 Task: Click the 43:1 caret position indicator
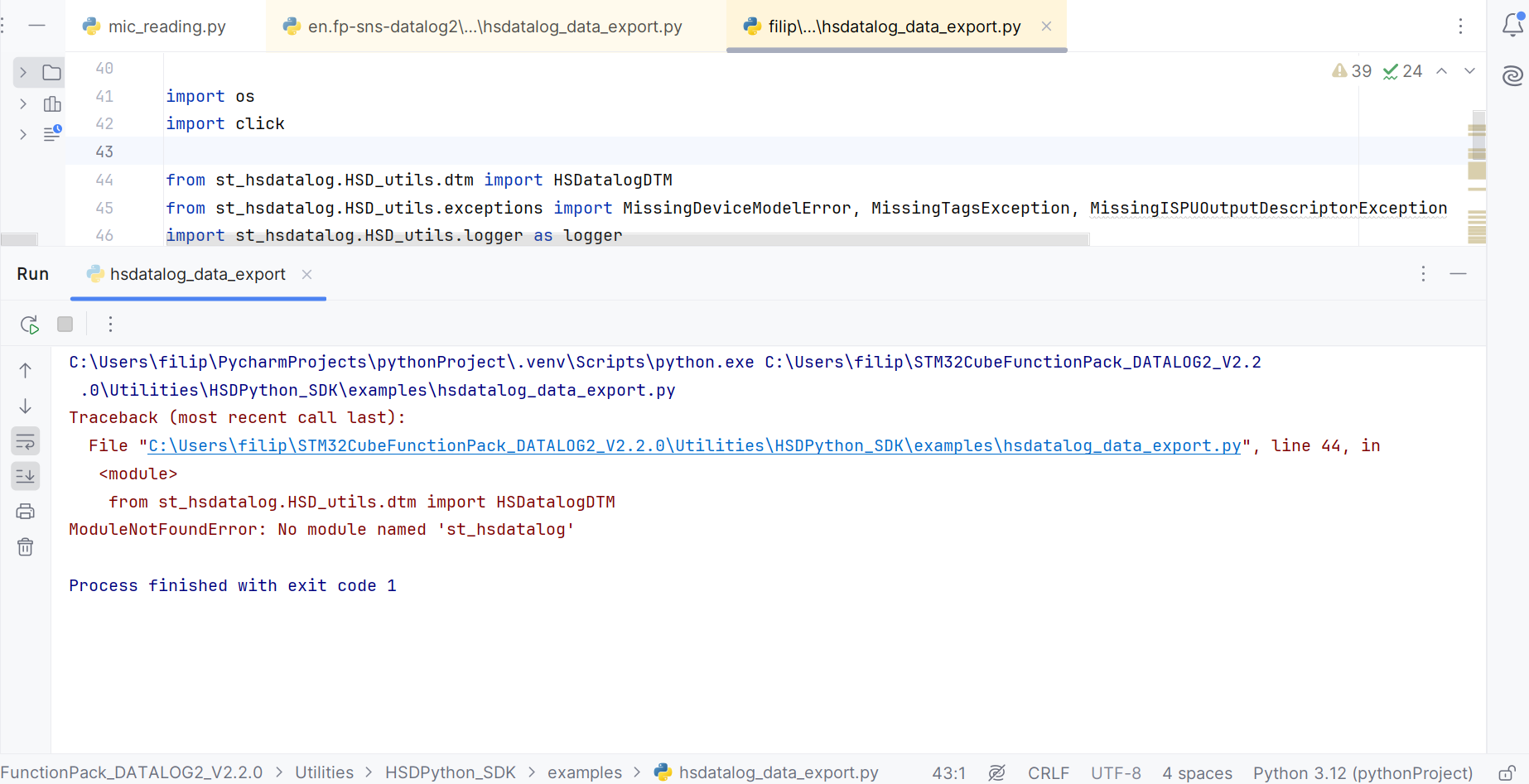[x=948, y=772]
